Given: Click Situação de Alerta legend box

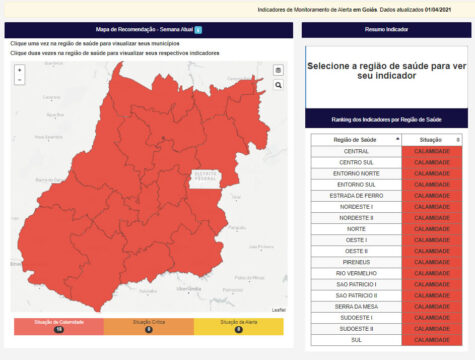Looking at the screenshot, I should click(x=239, y=326).
